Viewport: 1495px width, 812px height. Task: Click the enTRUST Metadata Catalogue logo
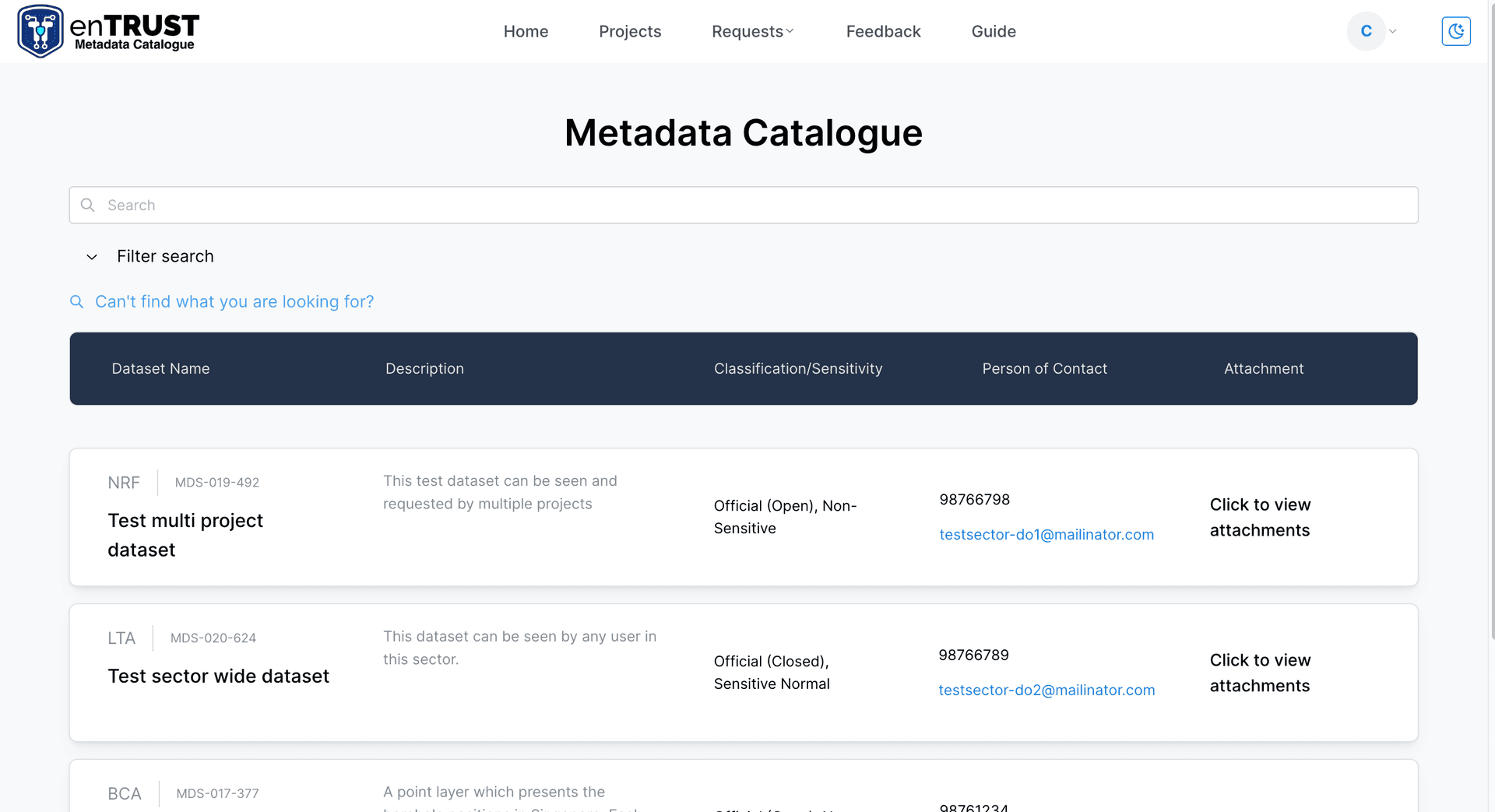(107, 31)
